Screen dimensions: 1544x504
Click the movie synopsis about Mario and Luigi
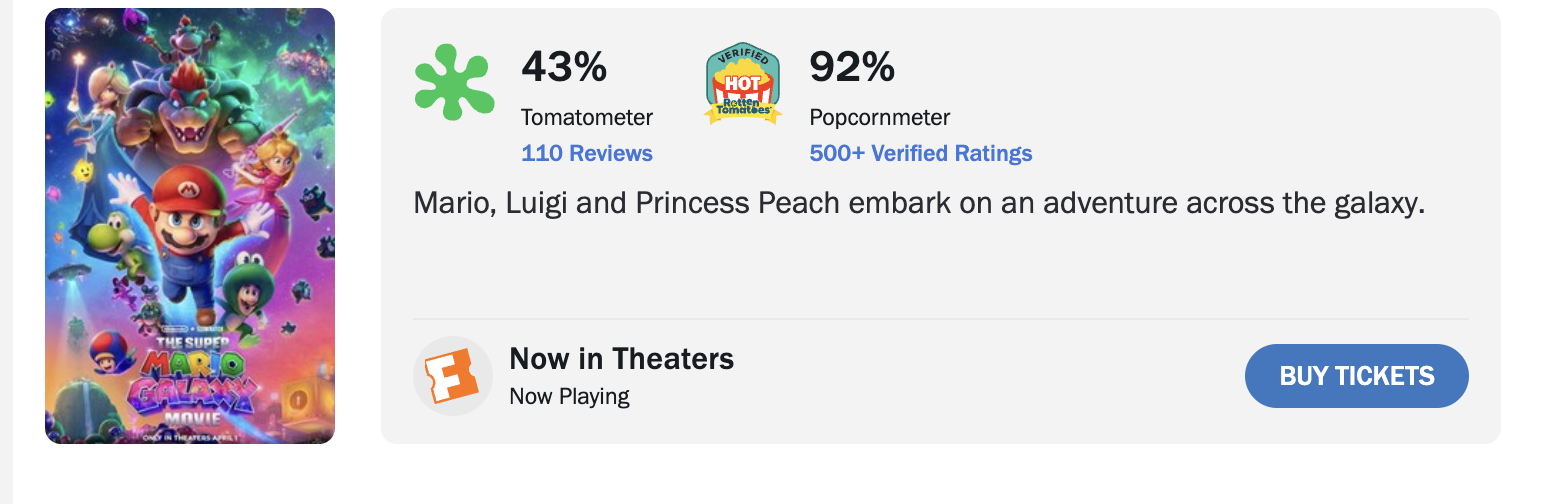(919, 203)
